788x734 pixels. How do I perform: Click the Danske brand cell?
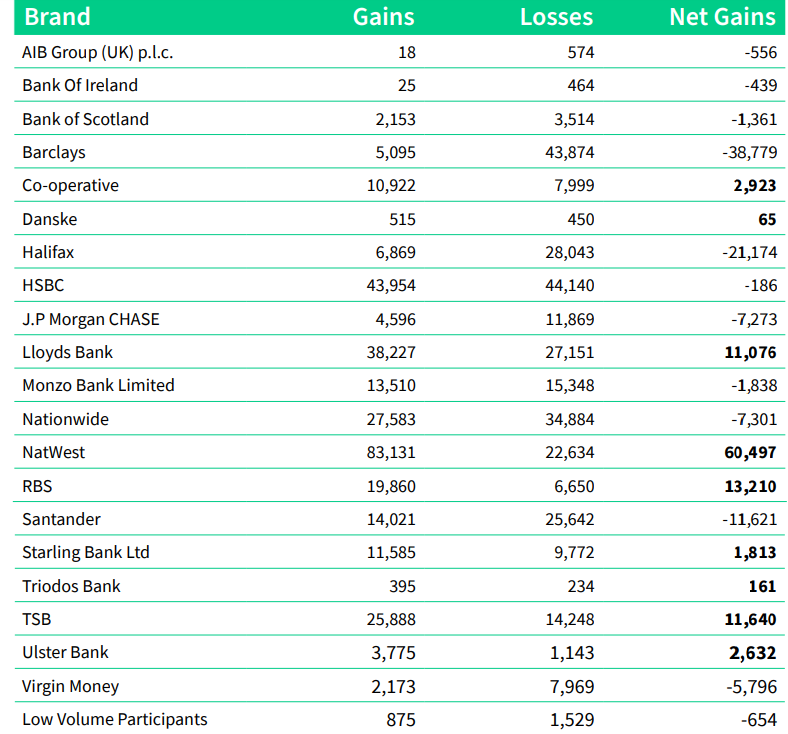[49, 219]
